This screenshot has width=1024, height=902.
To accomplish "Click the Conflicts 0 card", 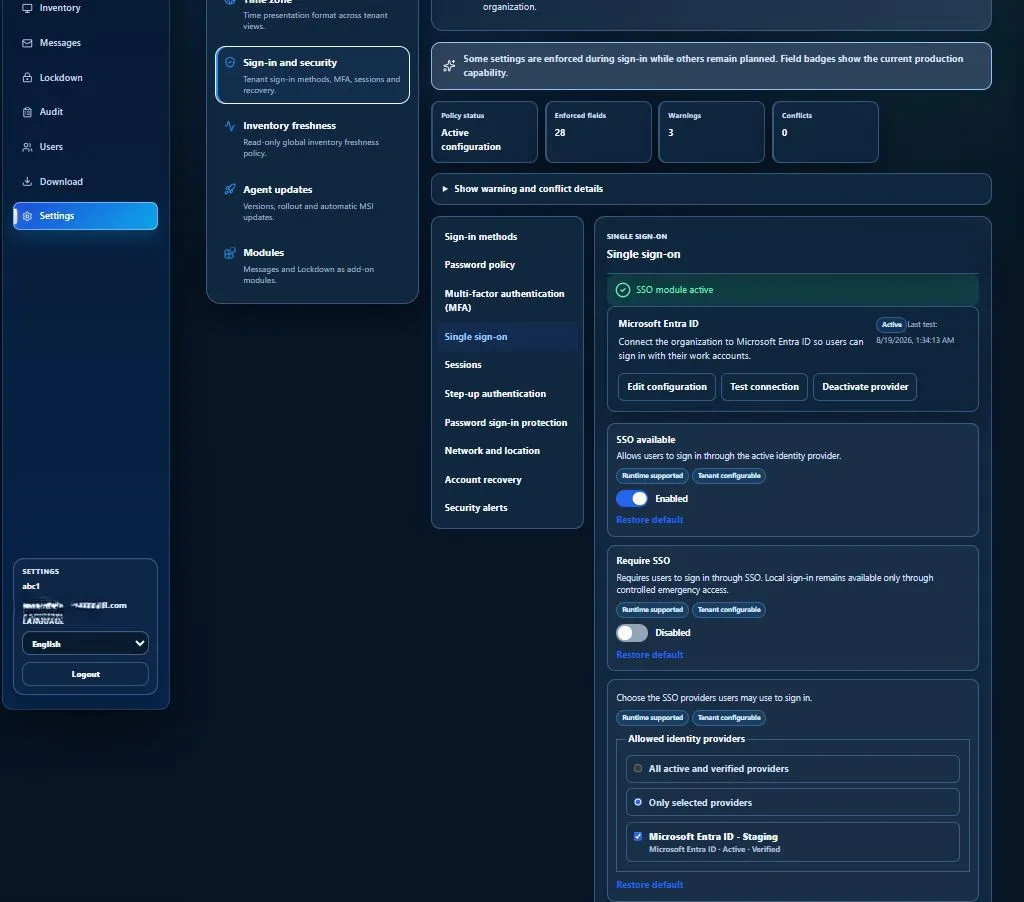I will (x=825, y=132).
